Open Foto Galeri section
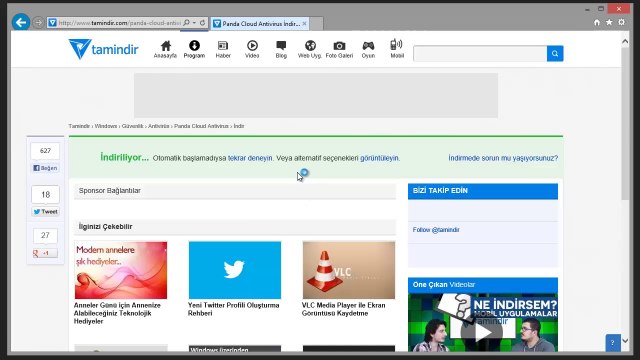640x360 pixels. [339, 49]
